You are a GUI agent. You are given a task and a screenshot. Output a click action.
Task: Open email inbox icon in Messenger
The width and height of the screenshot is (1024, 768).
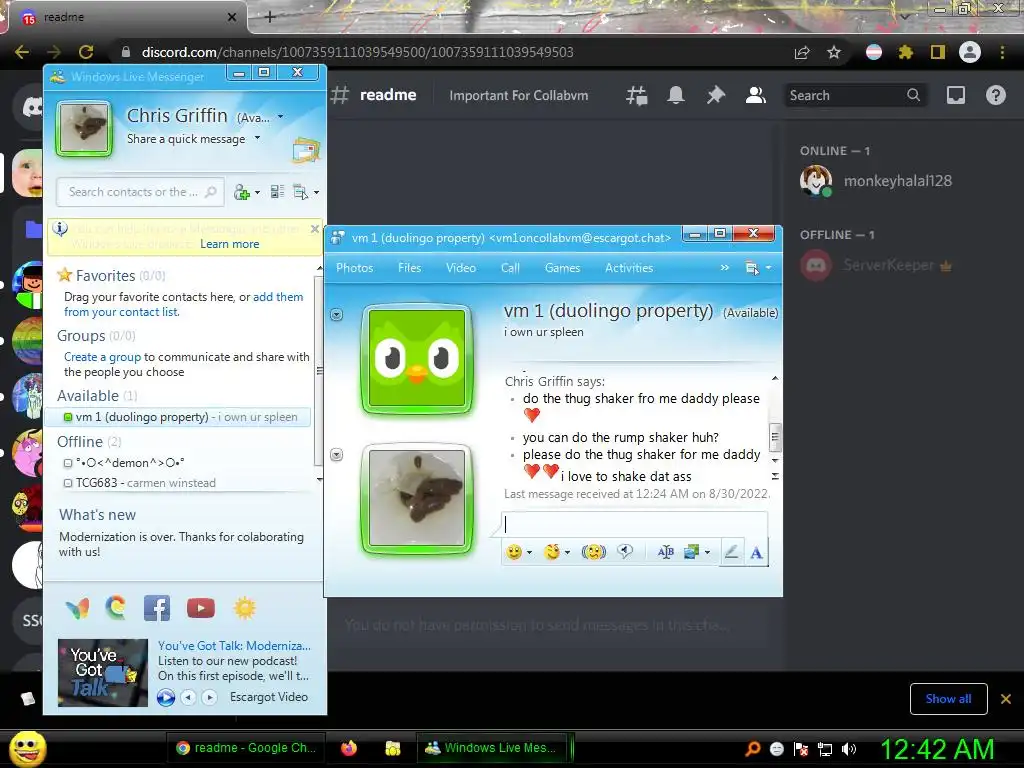[306, 150]
